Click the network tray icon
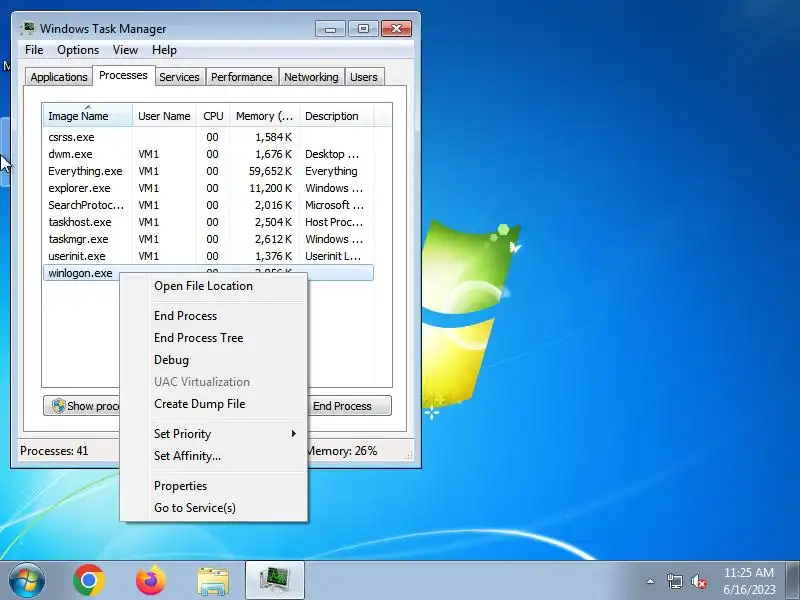This screenshot has width=800, height=600. point(674,581)
